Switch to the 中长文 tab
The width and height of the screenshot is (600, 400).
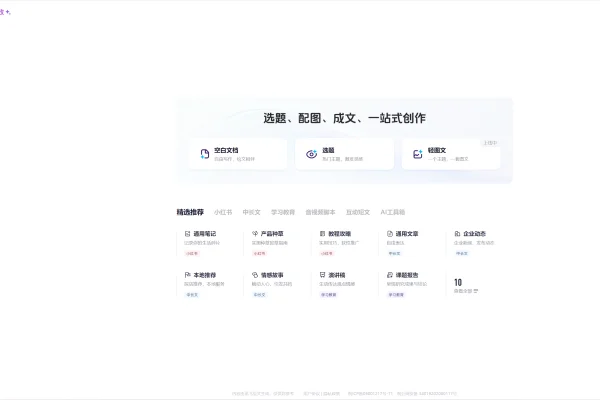[x=251, y=212]
